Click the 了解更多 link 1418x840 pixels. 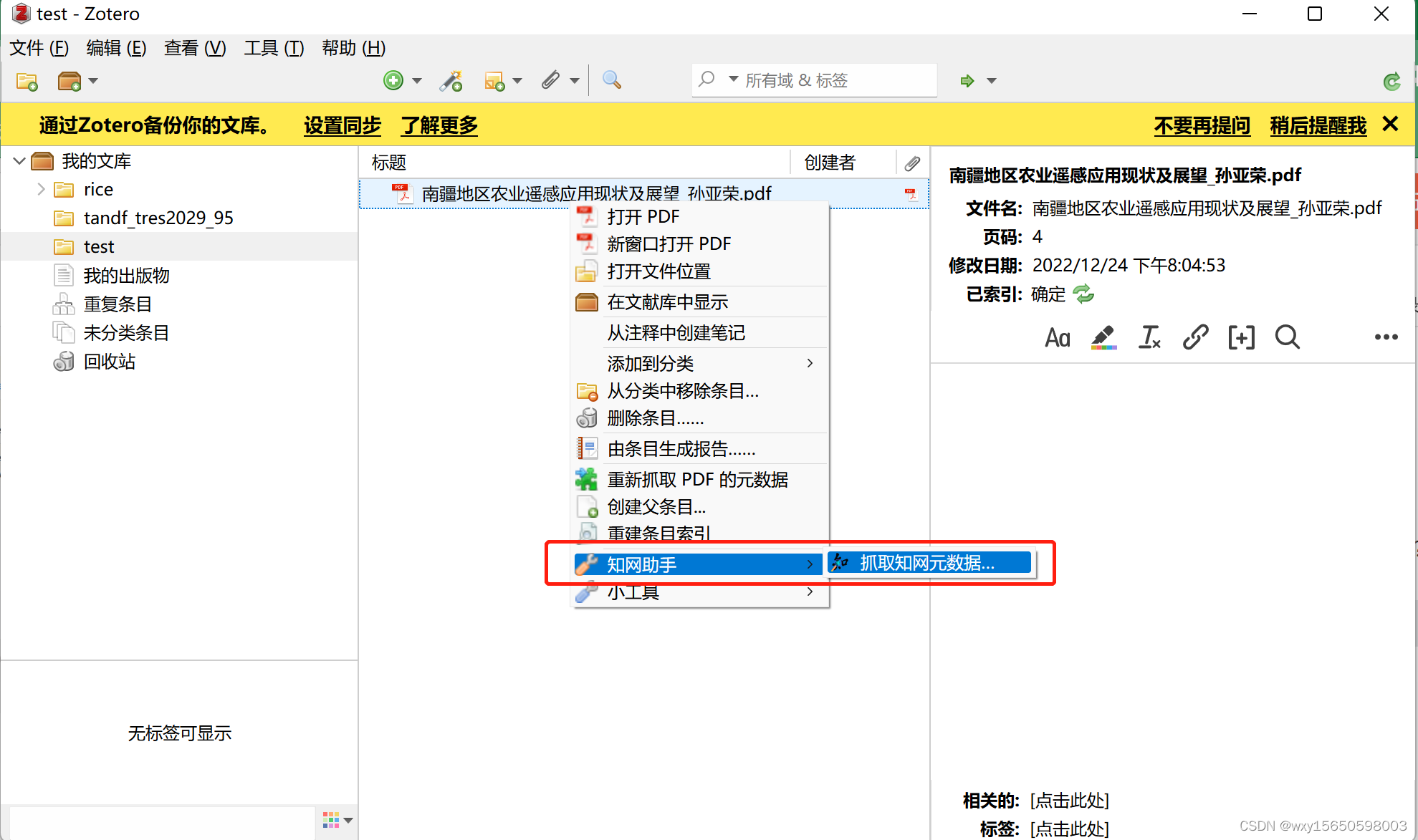(x=439, y=125)
